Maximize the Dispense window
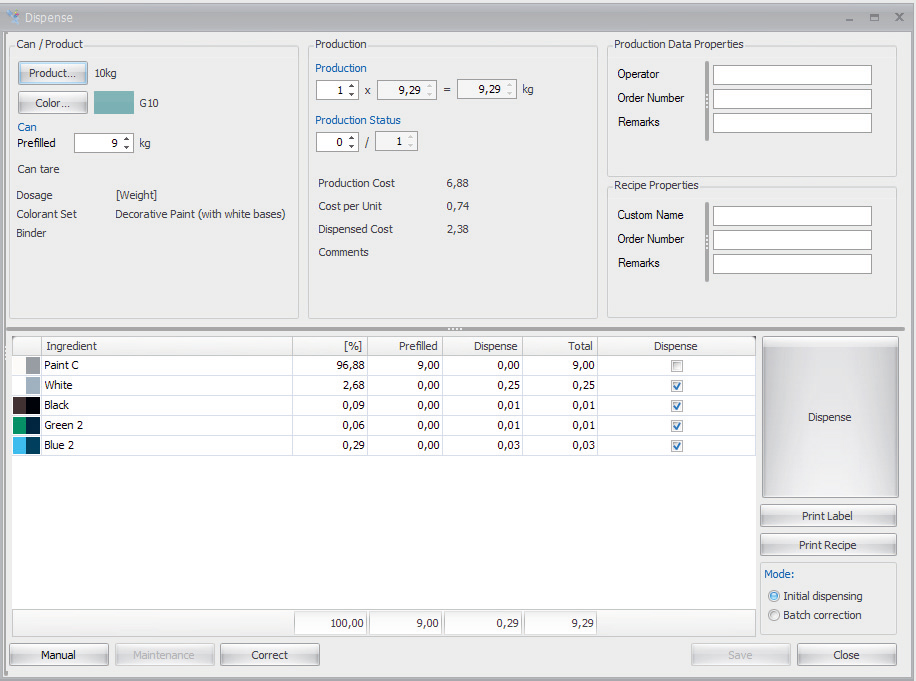This screenshot has height=681, width=916. (875, 18)
